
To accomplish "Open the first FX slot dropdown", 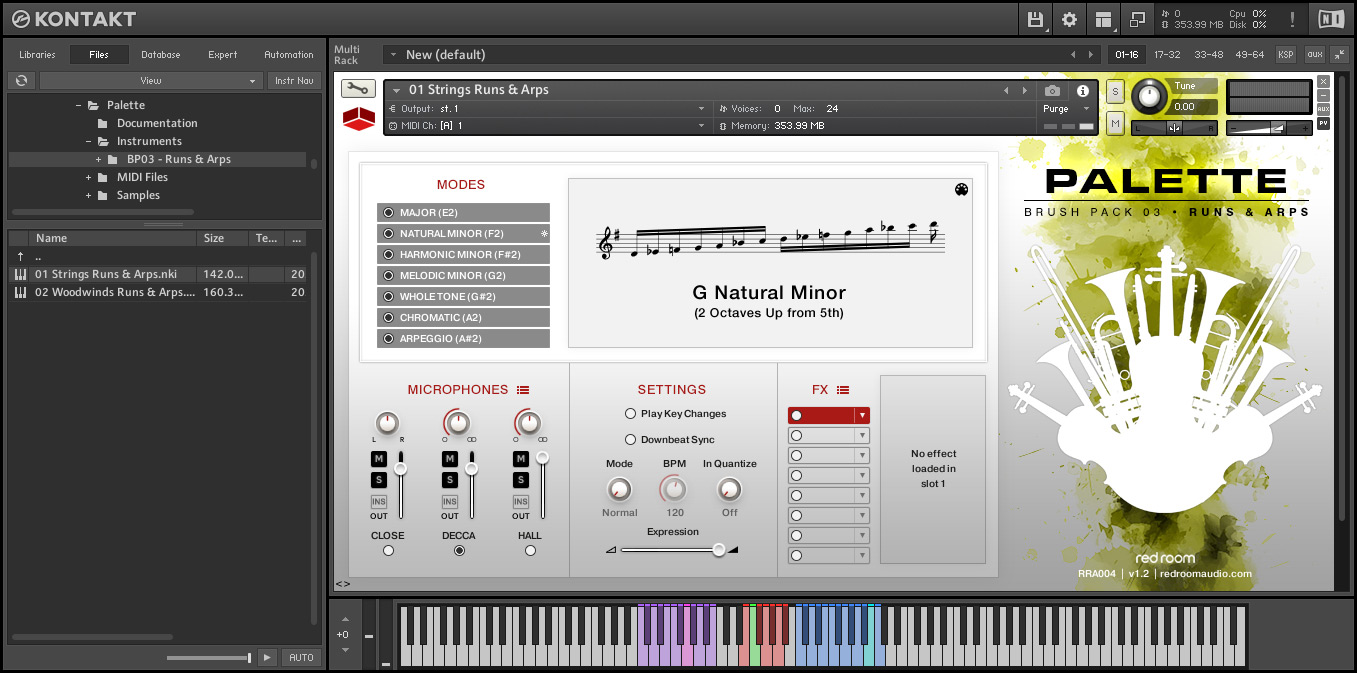I will pyautogui.click(x=861, y=415).
